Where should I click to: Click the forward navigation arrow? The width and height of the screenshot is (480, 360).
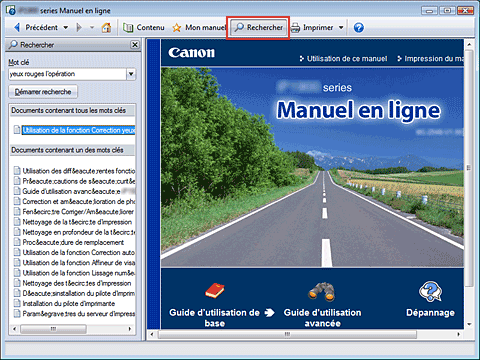(79, 27)
